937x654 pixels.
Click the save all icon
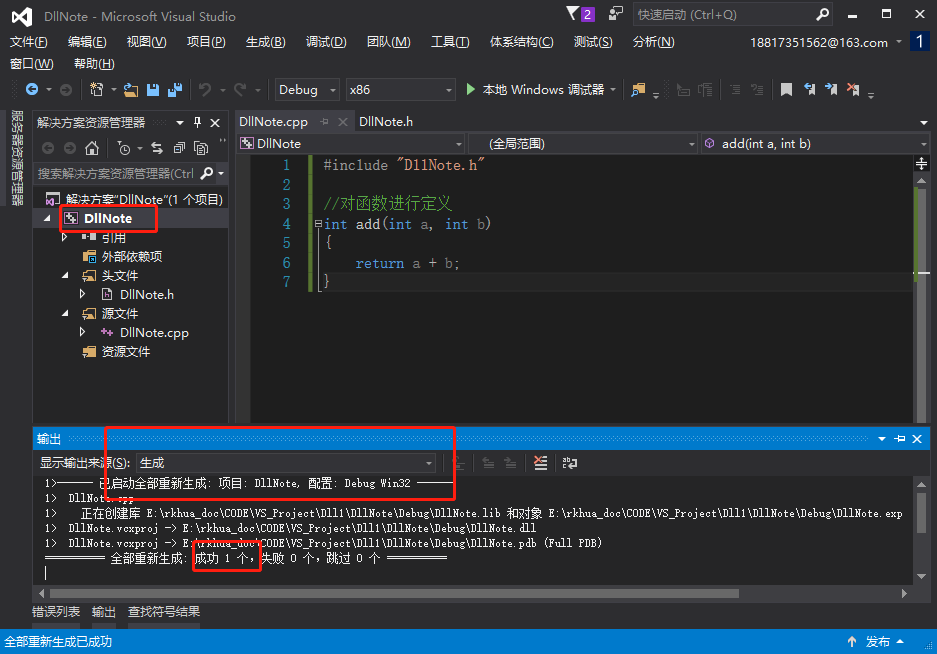[174, 90]
